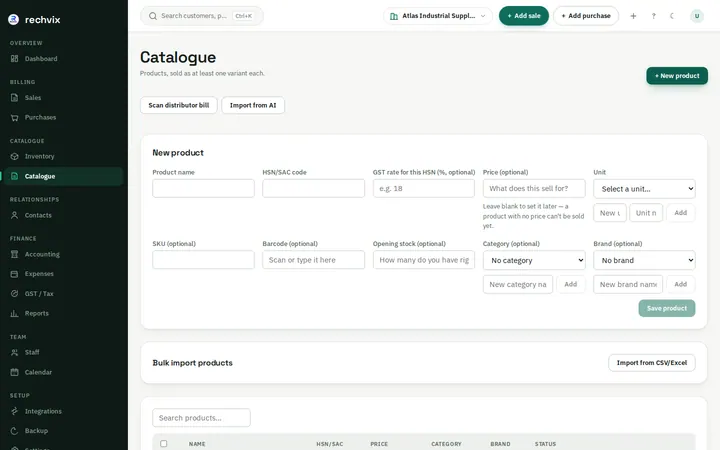
Task: Click Add button next to new brand
Action: pos(681,284)
